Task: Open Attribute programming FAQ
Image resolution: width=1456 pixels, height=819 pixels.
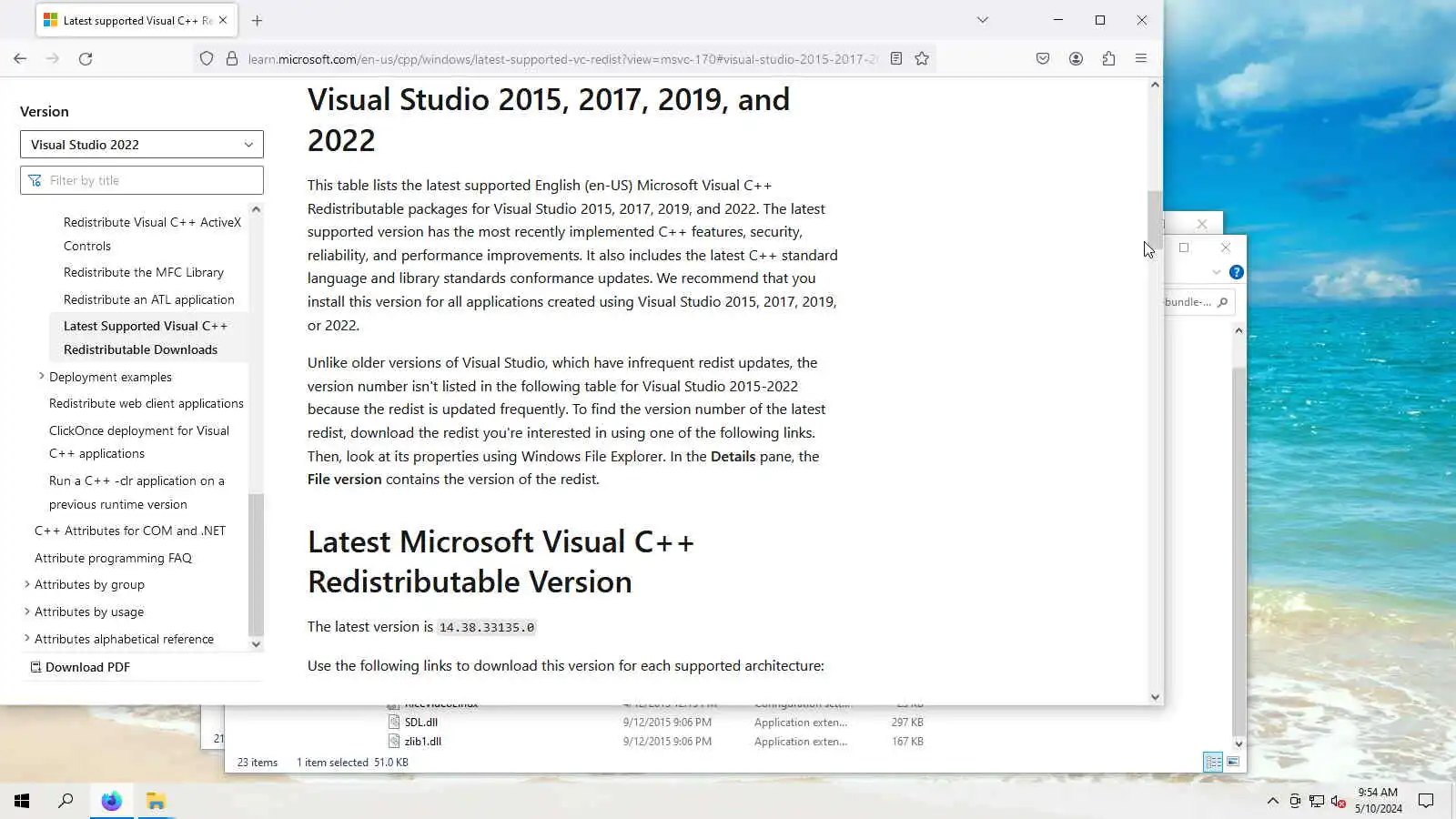Action: (x=113, y=558)
